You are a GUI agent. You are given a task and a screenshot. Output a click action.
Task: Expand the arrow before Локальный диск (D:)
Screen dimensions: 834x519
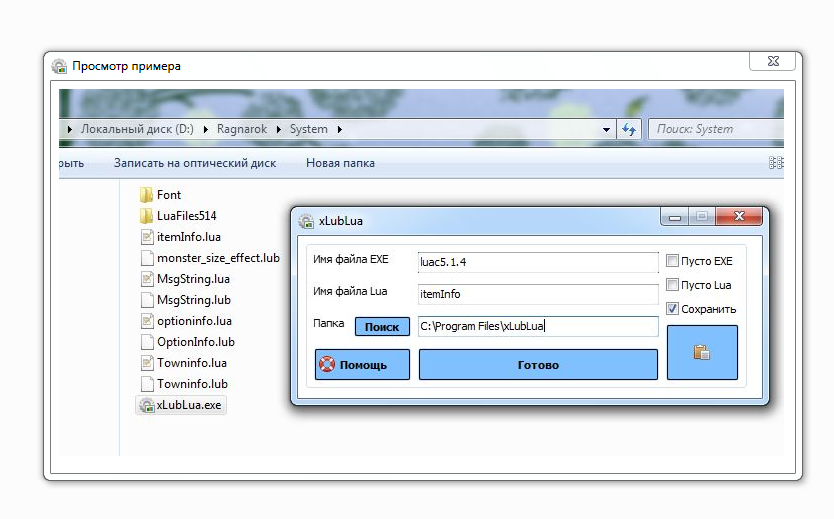pyautogui.click(x=69, y=129)
